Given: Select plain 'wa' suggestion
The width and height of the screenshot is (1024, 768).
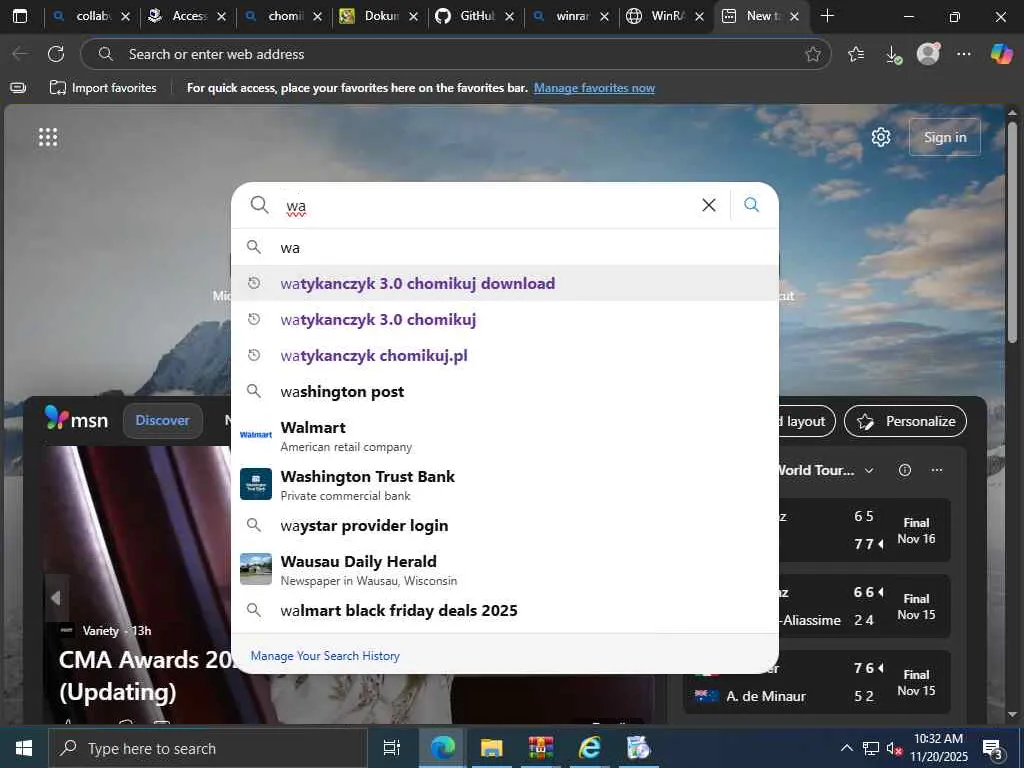Looking at the screenshot, I should pyautogui.click(x=505, y=248).
